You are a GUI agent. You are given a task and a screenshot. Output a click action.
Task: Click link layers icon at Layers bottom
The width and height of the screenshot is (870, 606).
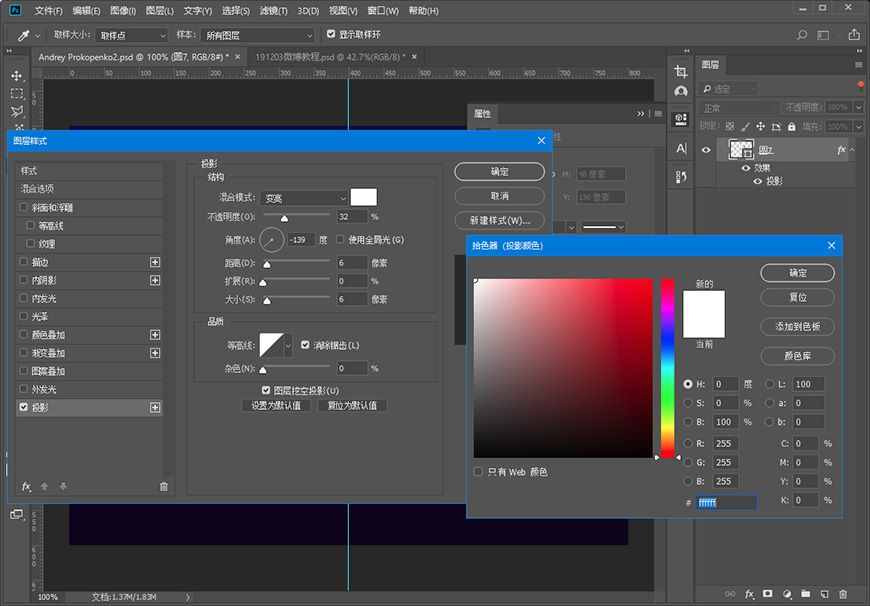coord(730,594)
